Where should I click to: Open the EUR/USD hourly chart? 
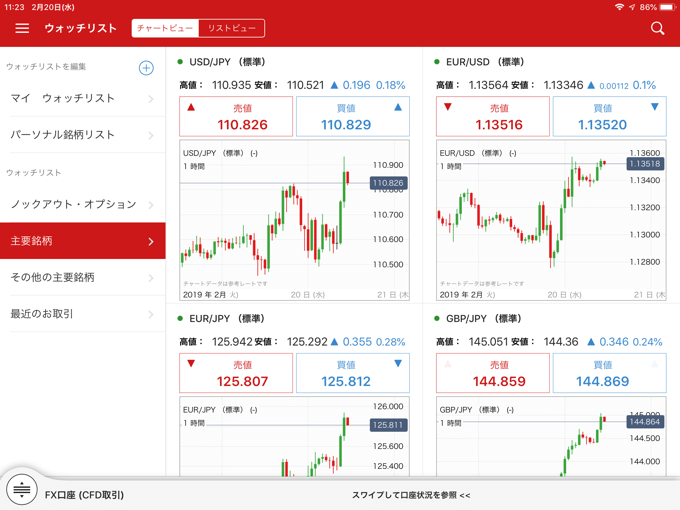(x=551, y=220)
